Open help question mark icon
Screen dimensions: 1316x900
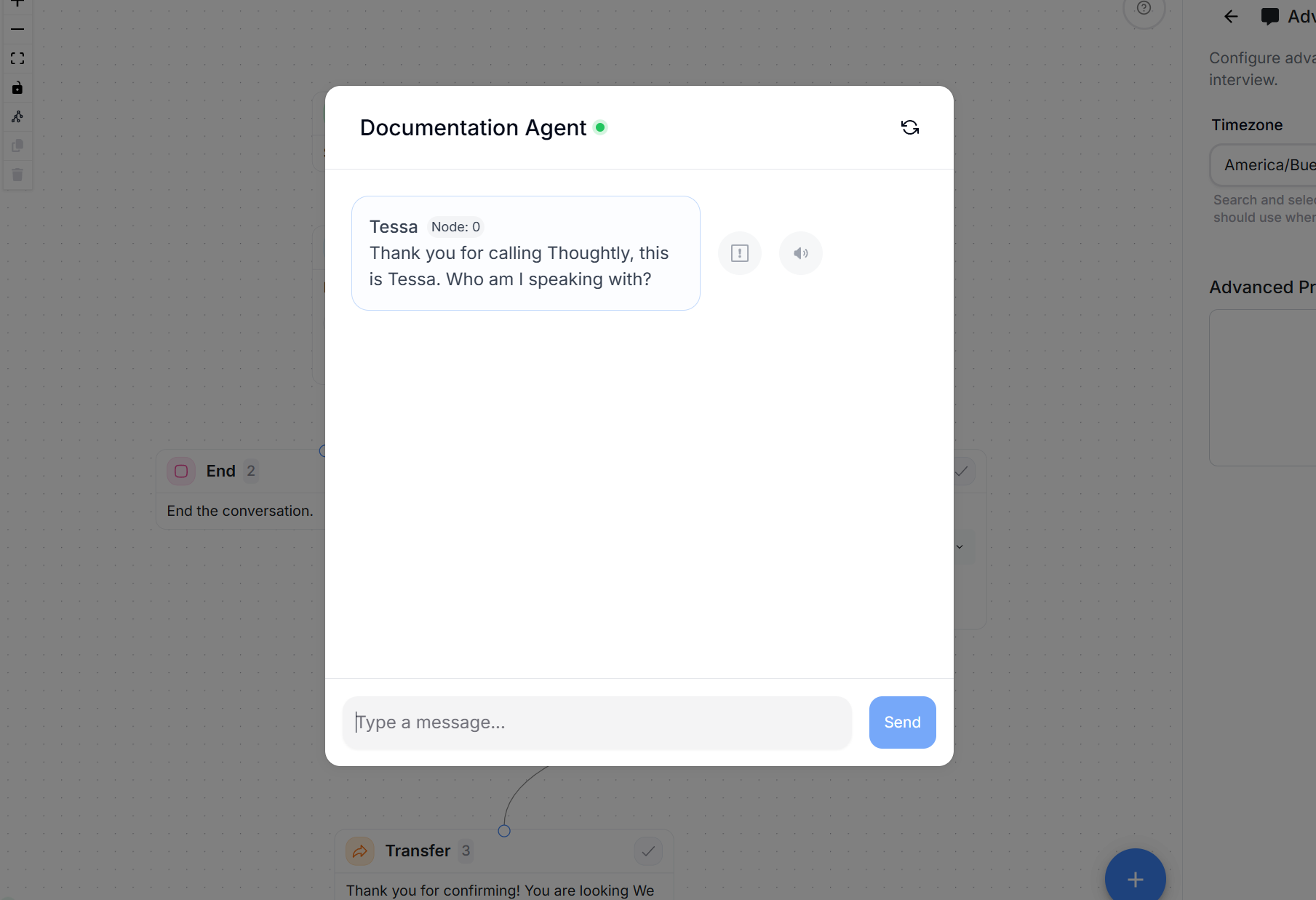[x=1144, y=8]
